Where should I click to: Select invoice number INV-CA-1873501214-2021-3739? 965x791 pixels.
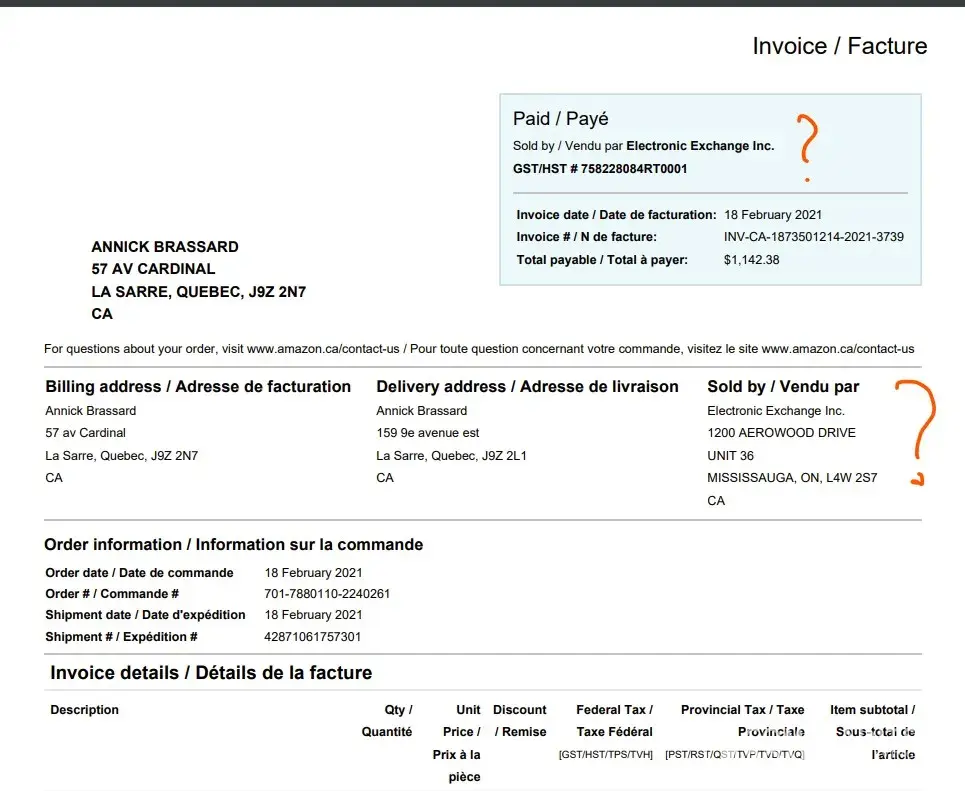tap(813, 237)
